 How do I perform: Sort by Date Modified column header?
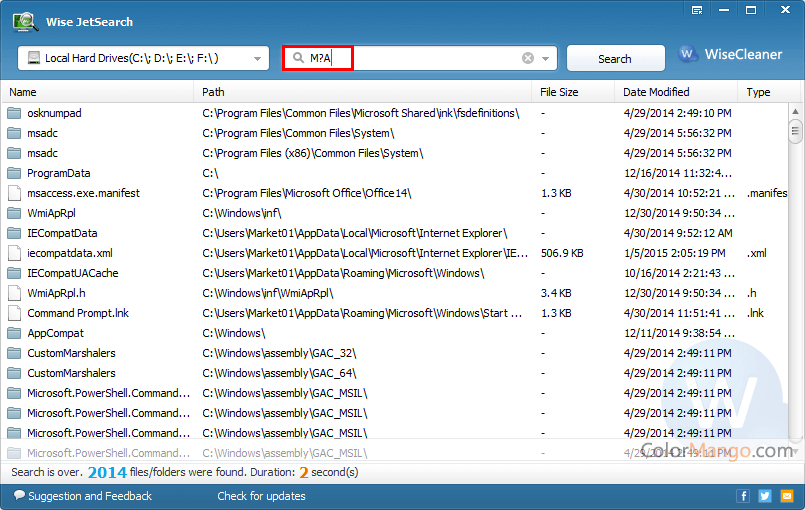pyautogui.click(x=675, y=92)
